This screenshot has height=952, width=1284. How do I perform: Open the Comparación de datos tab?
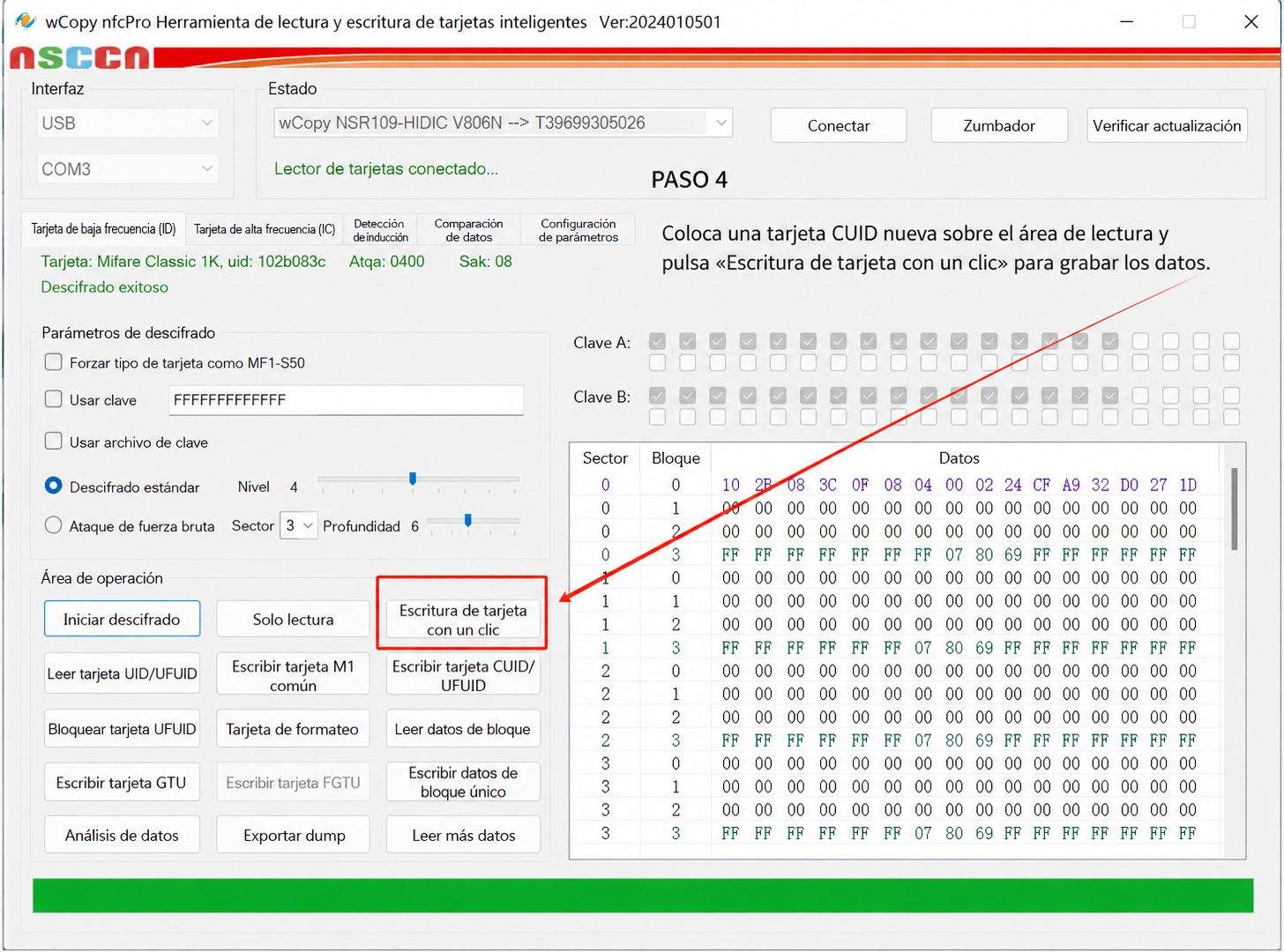point(468,230)
